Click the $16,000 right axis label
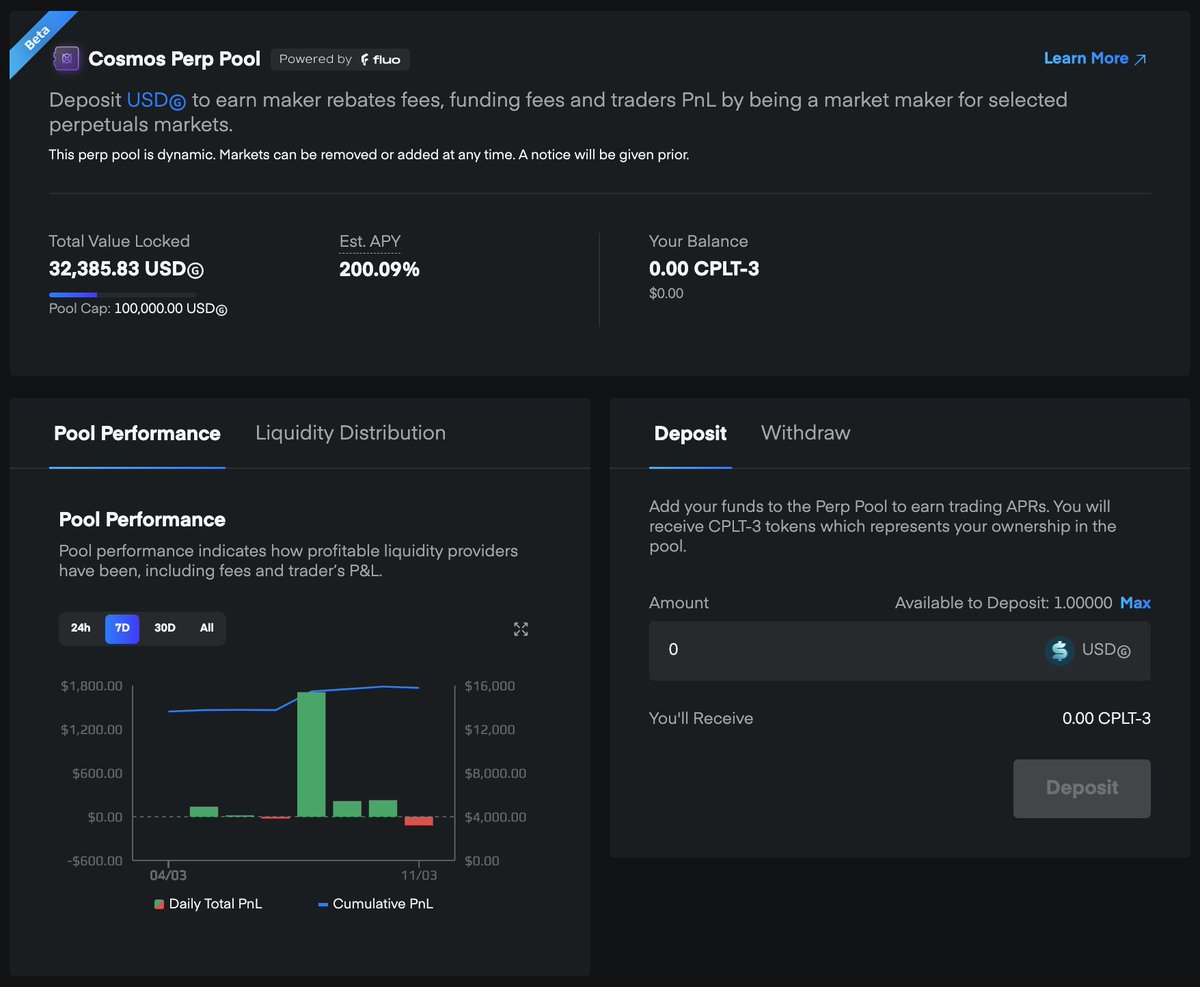The image size is (1200, 987). tap(490, 686)
